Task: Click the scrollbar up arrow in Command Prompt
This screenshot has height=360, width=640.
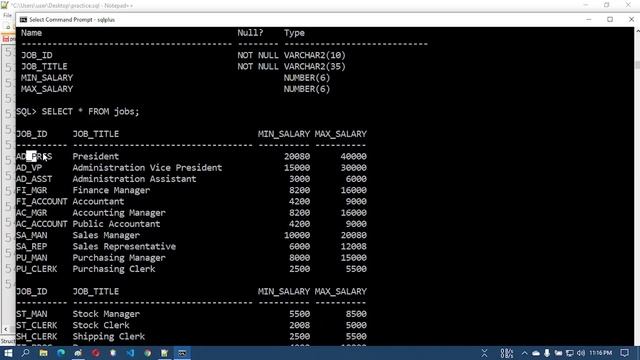Action: click(637, 31)
